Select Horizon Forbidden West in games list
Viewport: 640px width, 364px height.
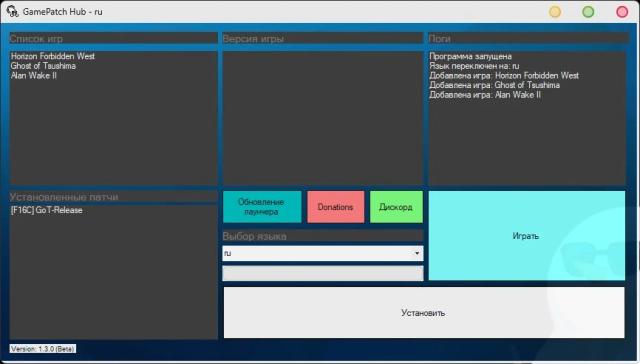click(53, 56)
